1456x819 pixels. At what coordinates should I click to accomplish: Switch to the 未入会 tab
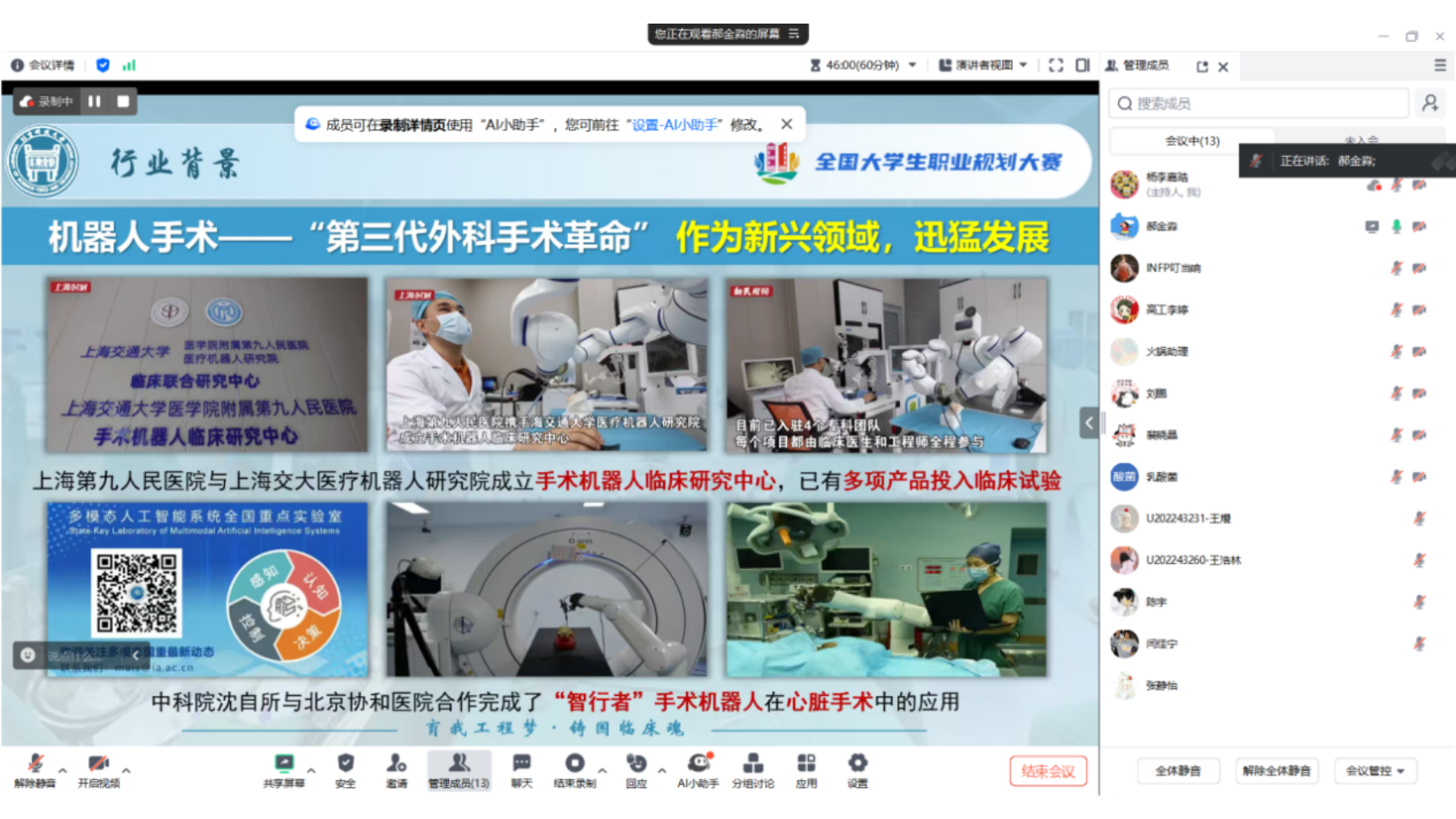[x=1361, y=140]
